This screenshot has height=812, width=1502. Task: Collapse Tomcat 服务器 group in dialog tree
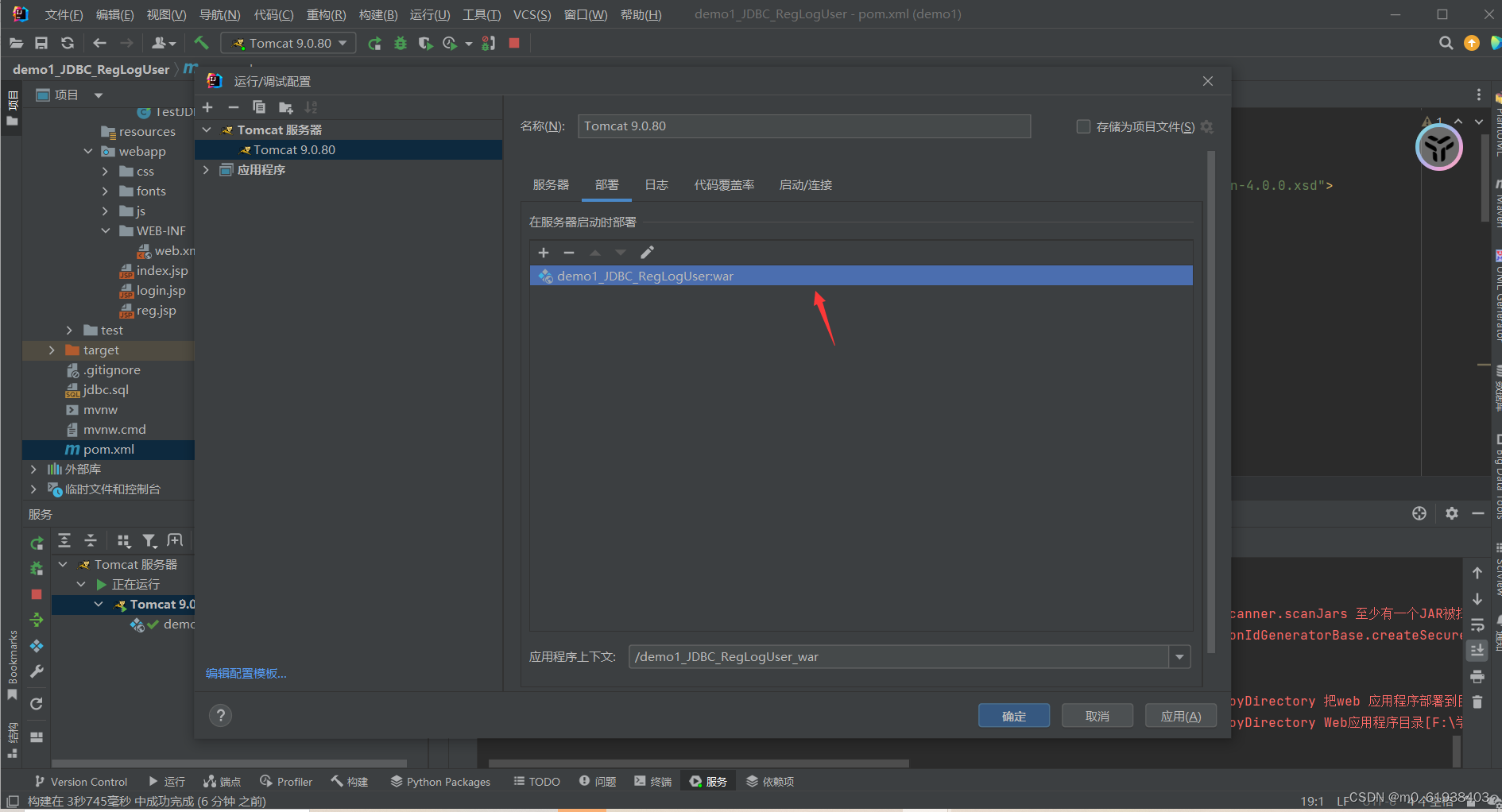[207, 130]
